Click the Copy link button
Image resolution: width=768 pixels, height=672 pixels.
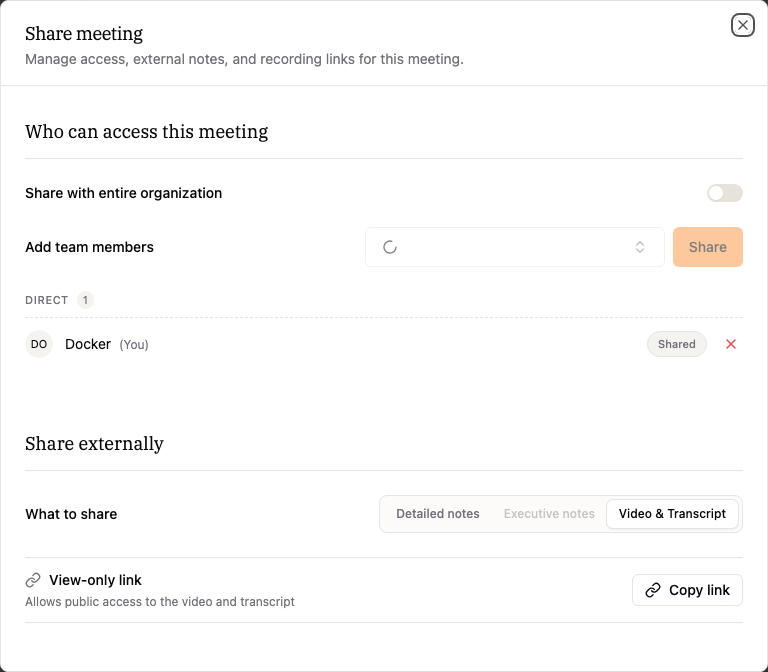pos(687,590)
